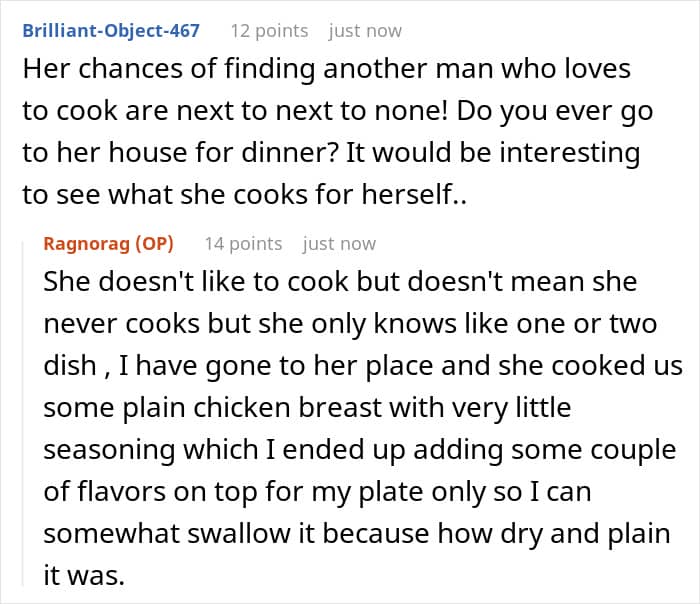
Task: Click the (OP) label next to Ragnorag
Action: (154, 244)
